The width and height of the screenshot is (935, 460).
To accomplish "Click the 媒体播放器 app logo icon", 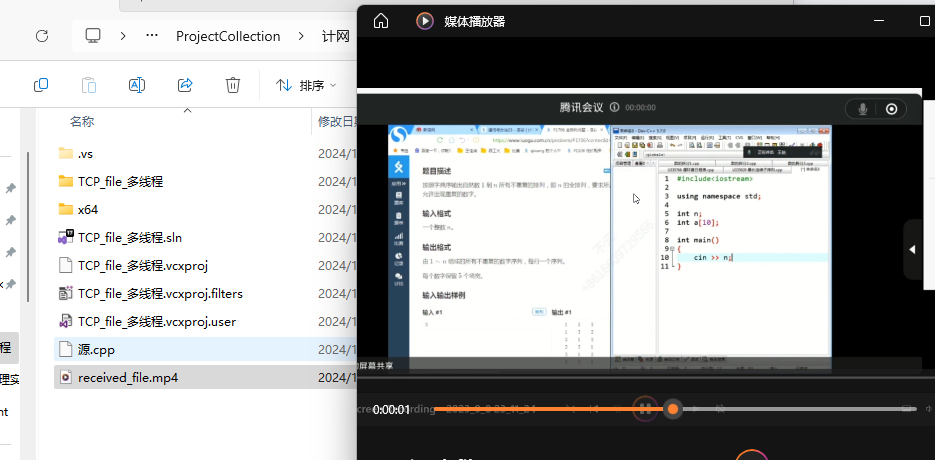I will 425,21.
